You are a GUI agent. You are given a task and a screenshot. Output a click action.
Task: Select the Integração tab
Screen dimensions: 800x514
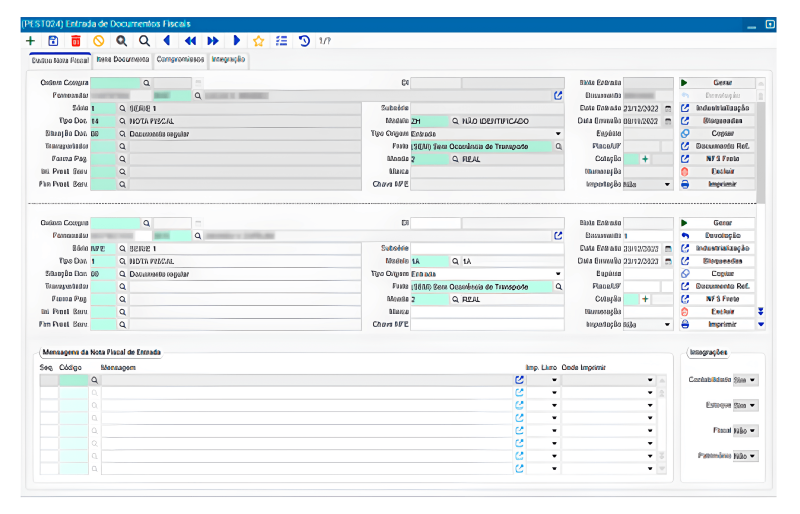click(229, 60)
